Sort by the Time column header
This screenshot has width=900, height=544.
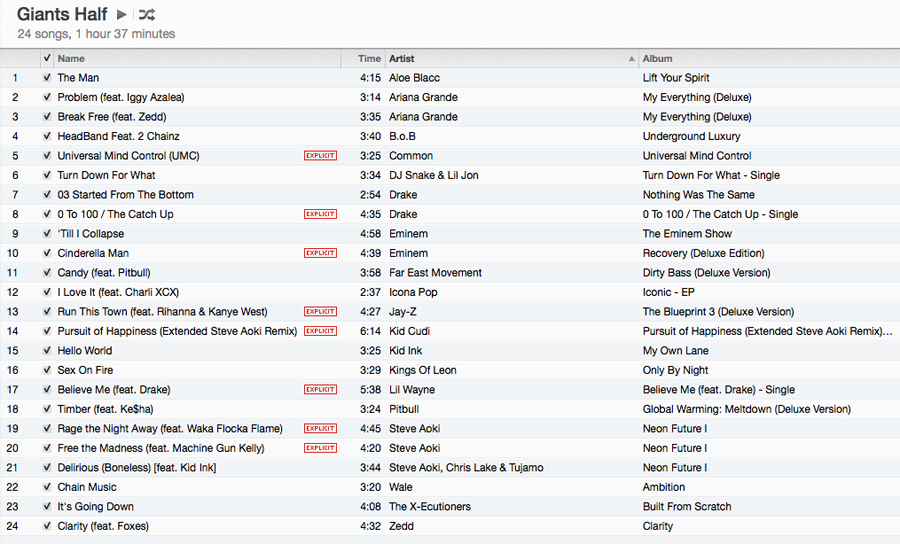[369, 59]
